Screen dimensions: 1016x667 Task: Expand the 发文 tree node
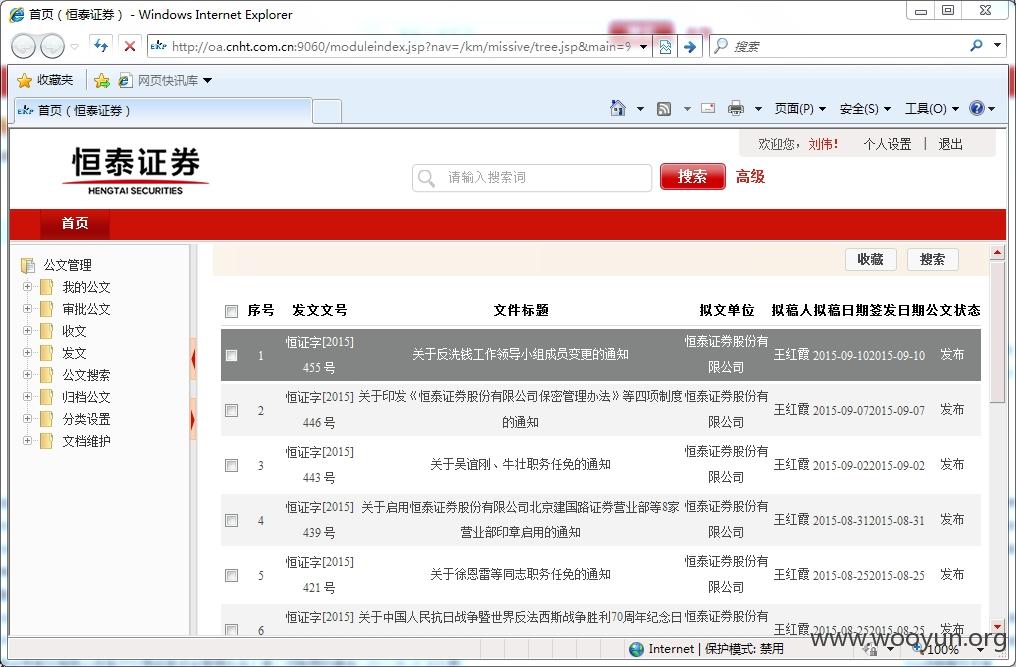point(27,353)
